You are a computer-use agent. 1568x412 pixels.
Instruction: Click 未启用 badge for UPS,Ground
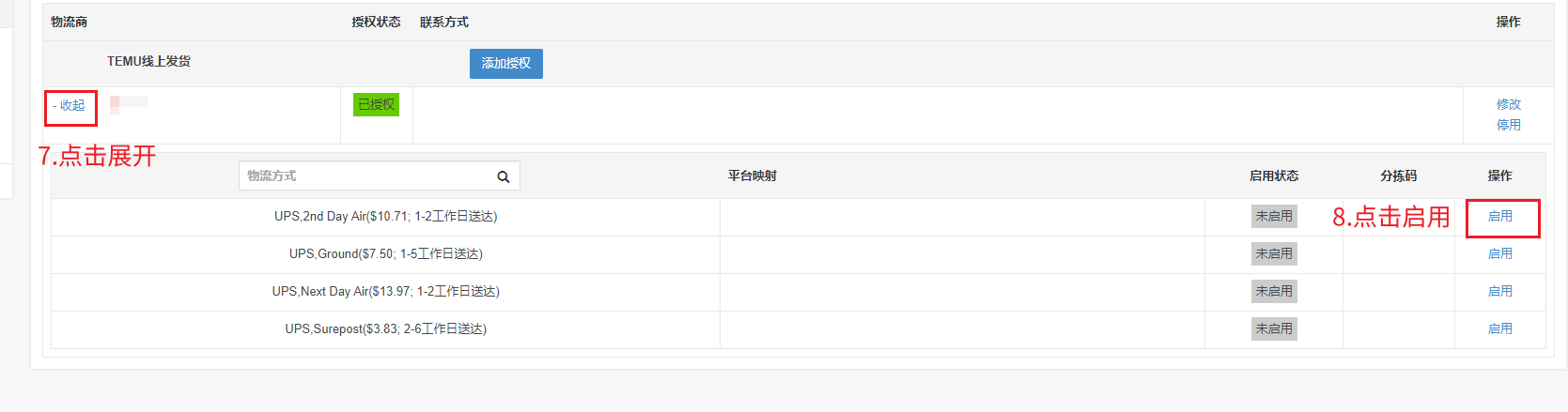pyautogui.click(x=1273, y=253)
